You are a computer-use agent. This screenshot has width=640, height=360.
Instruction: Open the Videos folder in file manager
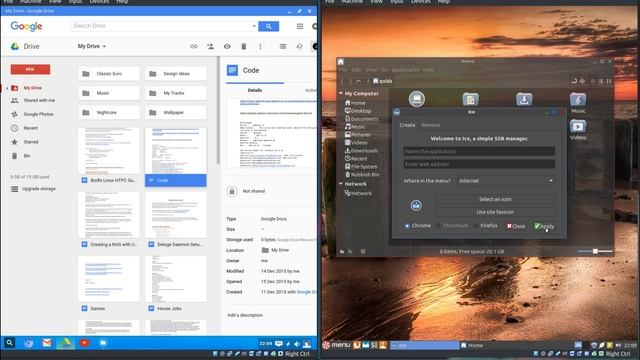point(578,130)
